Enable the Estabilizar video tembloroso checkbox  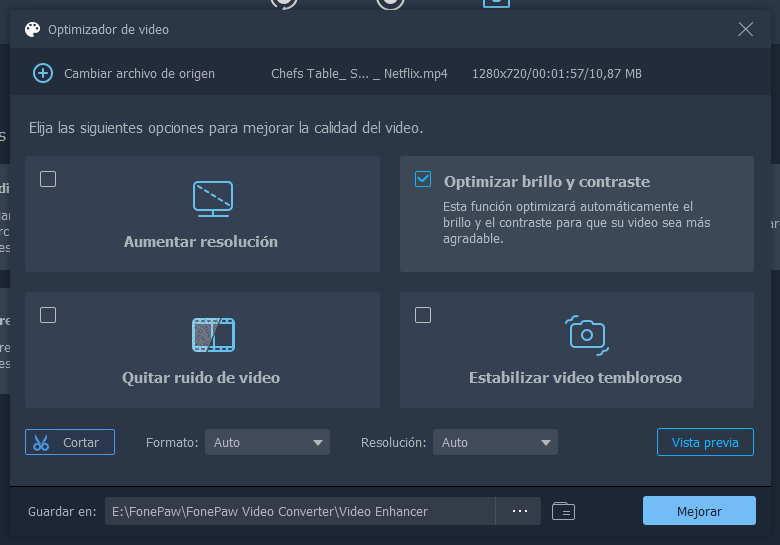click(x=423, y=315)
